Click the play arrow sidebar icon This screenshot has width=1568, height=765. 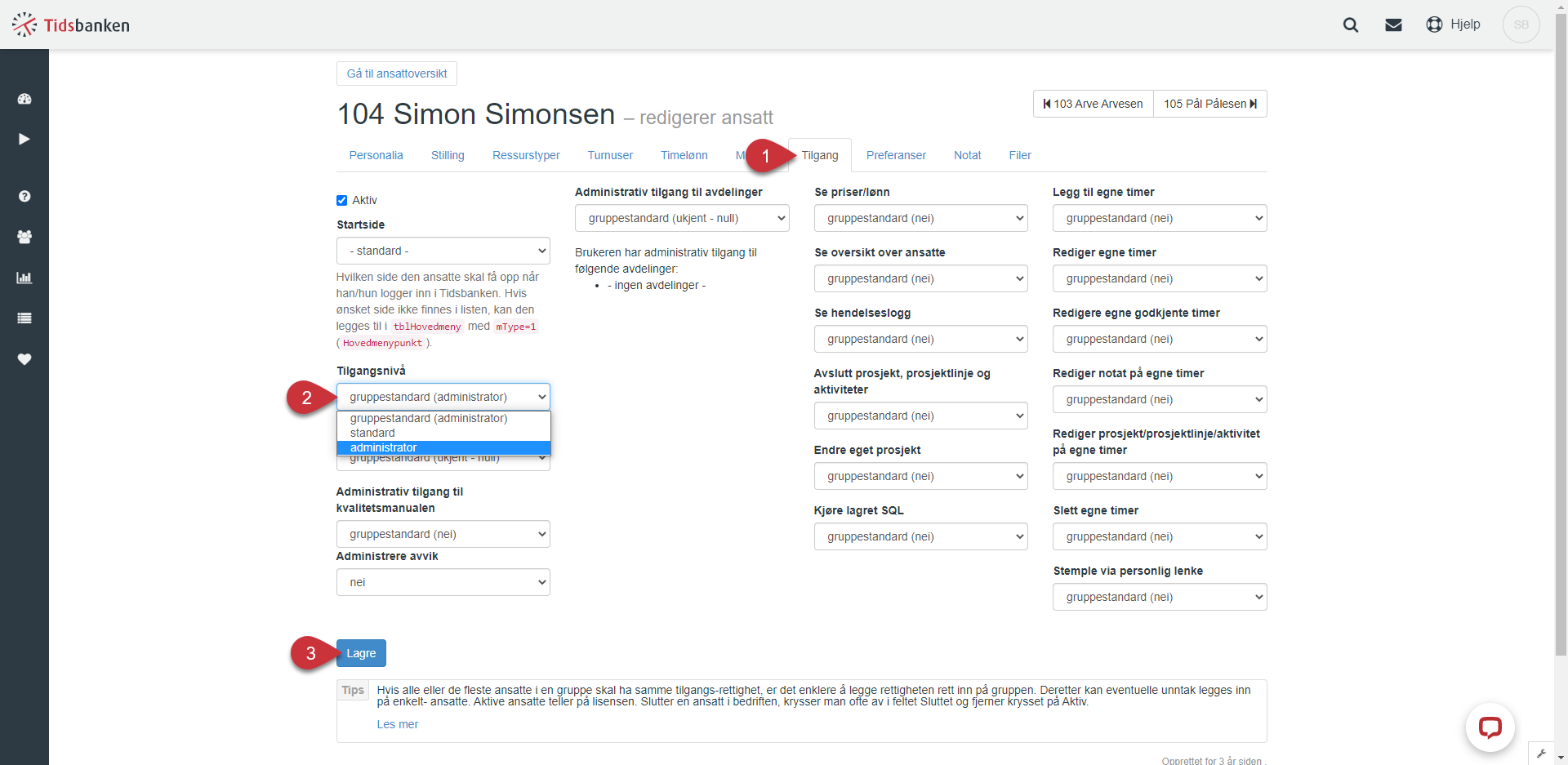click(x=24, y=139)
